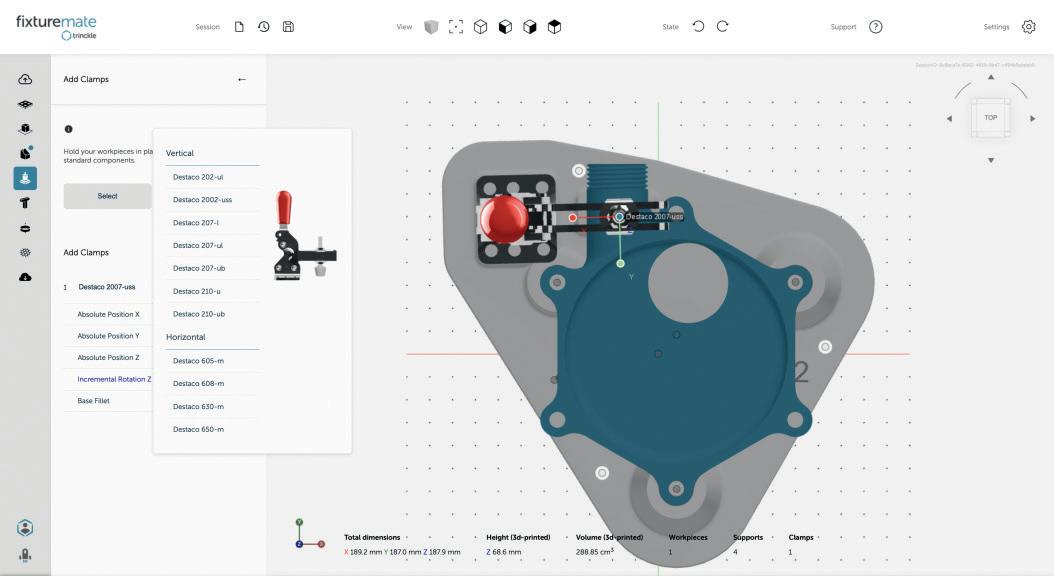Open Incremental Rotation Z parameter
The image size is (1054, 576).
tap(114, 379)
